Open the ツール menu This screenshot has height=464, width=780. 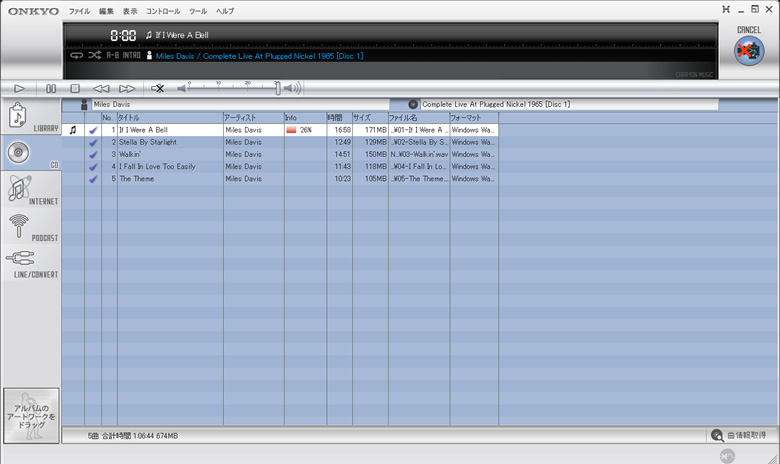coord(197,11)
